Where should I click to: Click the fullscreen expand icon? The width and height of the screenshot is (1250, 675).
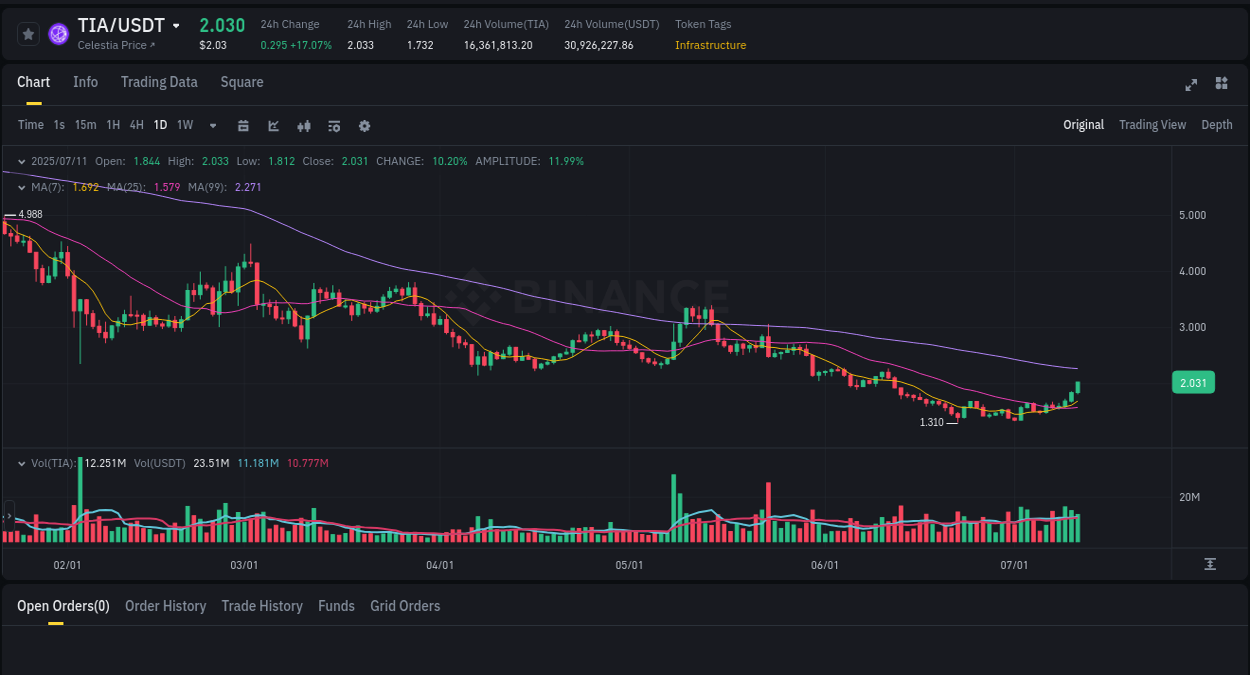pyautogui.click(x=1190, y=85)
